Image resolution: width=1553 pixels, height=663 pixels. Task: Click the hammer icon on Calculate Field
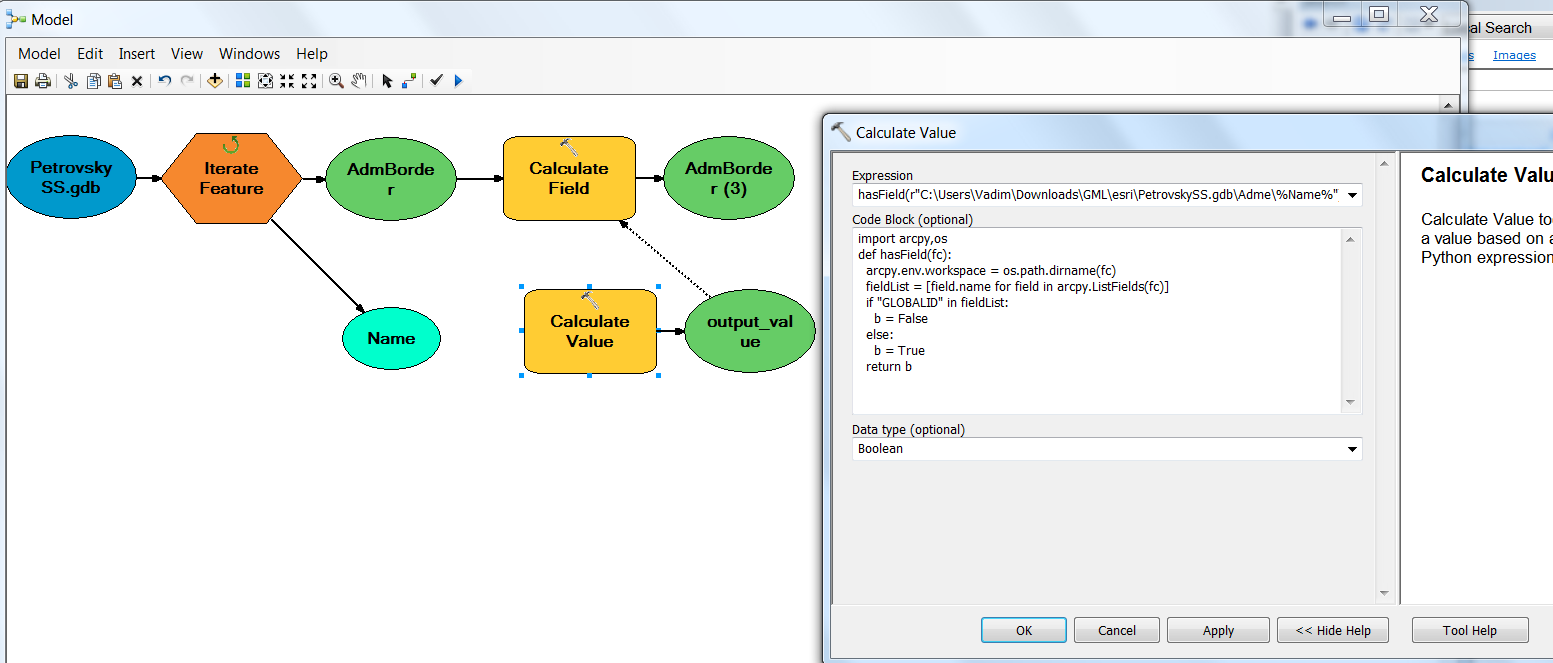point(569,146)
